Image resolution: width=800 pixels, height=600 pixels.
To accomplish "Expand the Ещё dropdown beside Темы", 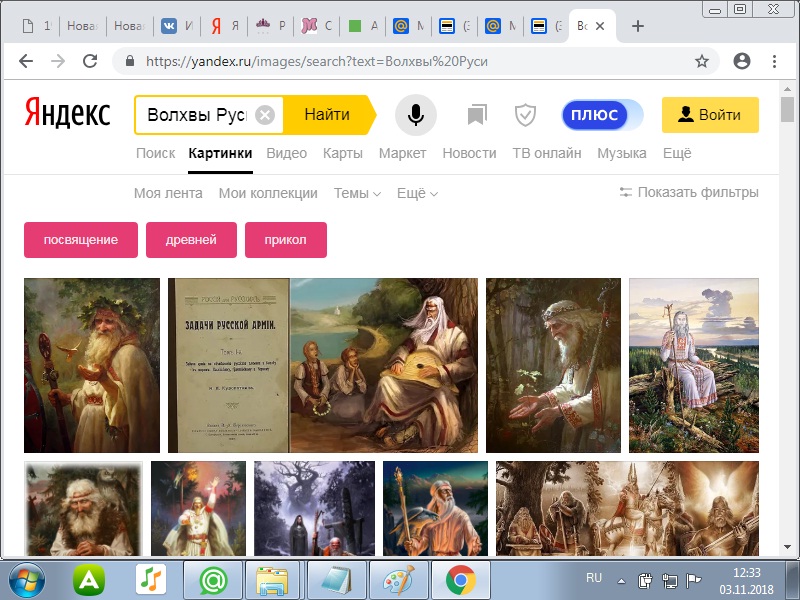I will click(417, 193).
